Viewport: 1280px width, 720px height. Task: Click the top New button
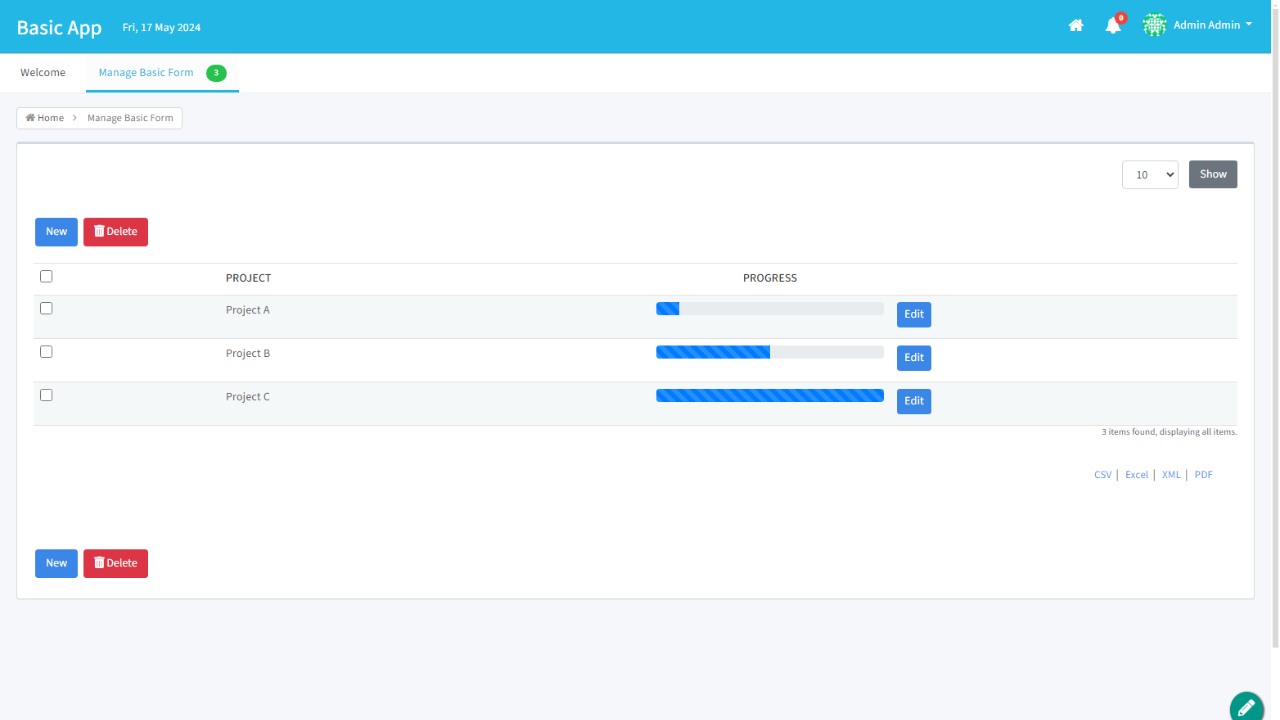click(x=56, y=232)
